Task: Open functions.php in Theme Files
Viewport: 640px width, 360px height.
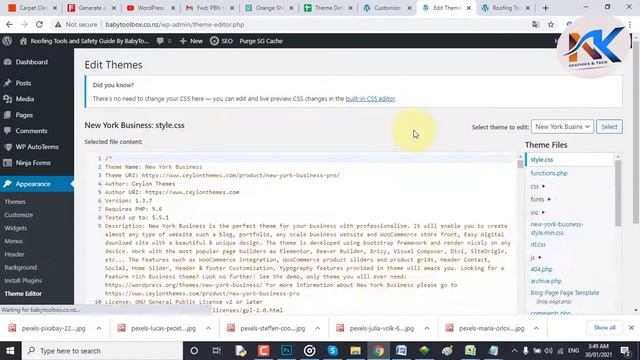Action: [x=549, y=173]
